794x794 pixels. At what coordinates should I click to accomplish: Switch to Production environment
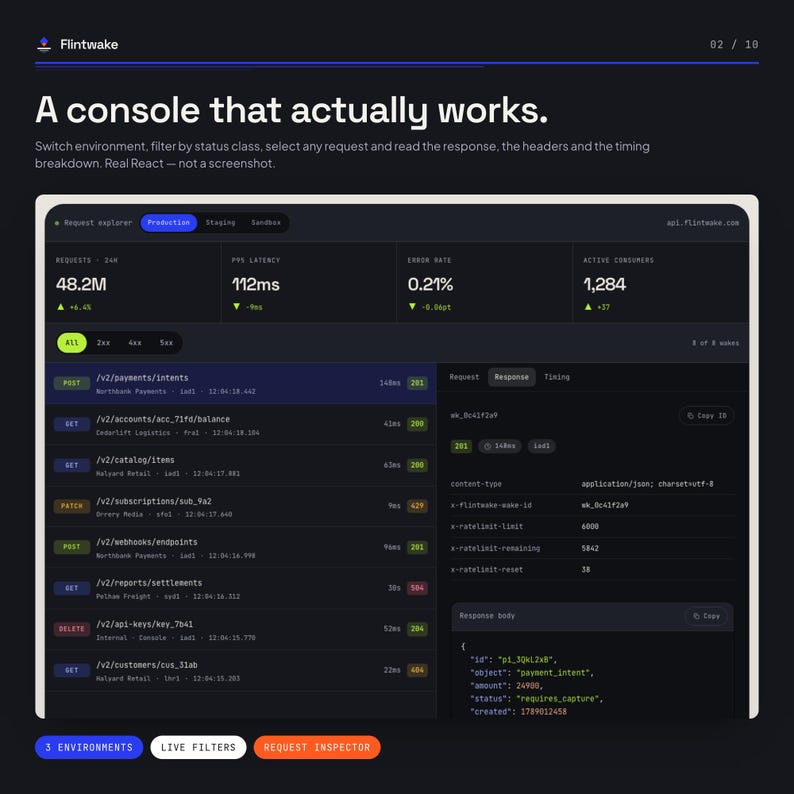[169, 223]
